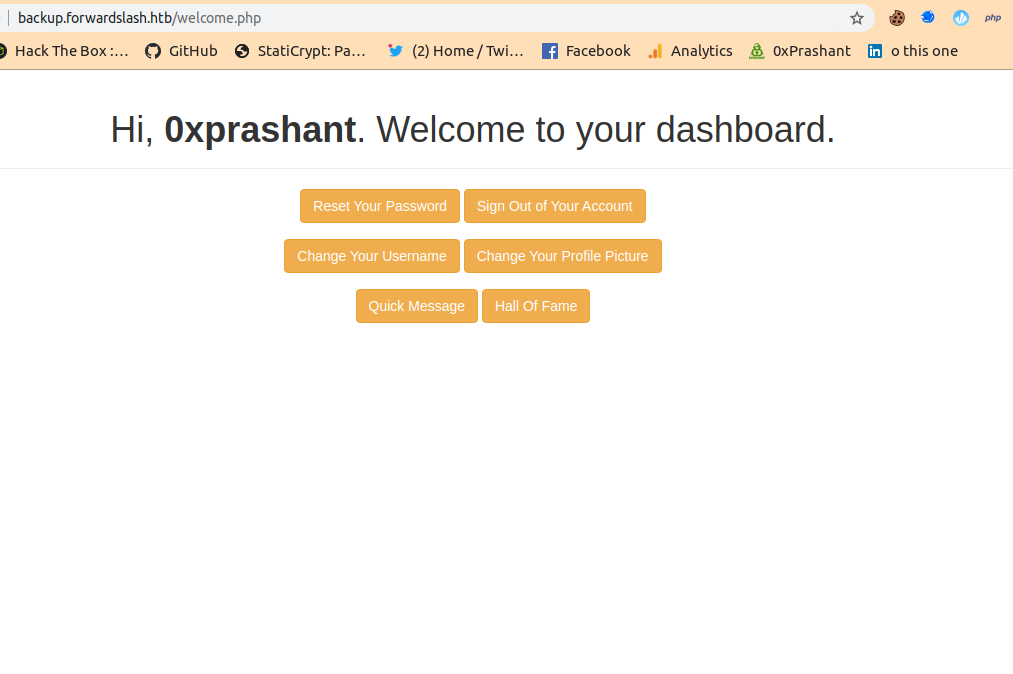The height and width of the screenshot is (674, 1013).
Task: Open the cookie manager extension icon
Action: tap(896, 17)
